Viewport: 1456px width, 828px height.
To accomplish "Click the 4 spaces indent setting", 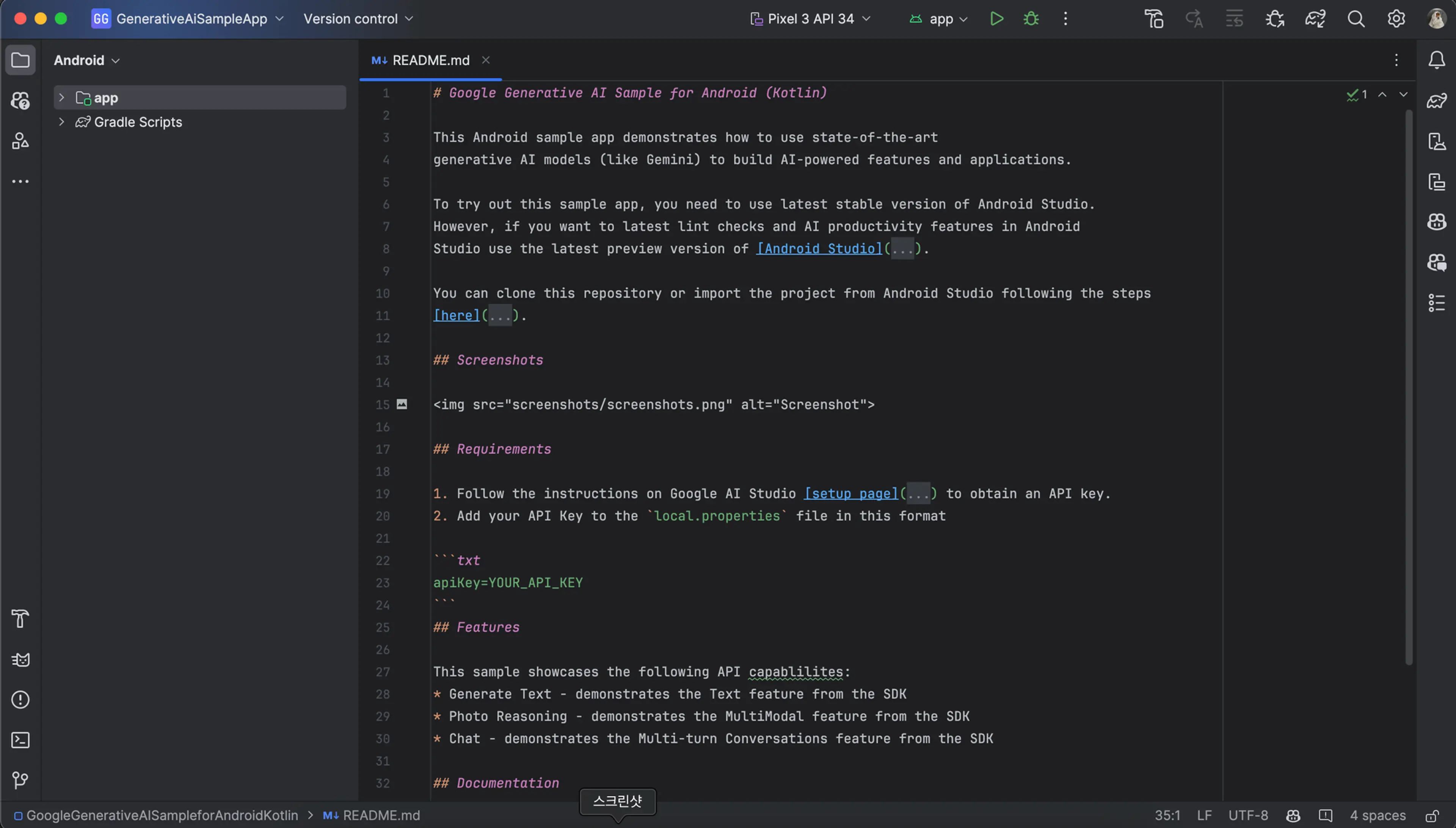I will [1378, 815].
